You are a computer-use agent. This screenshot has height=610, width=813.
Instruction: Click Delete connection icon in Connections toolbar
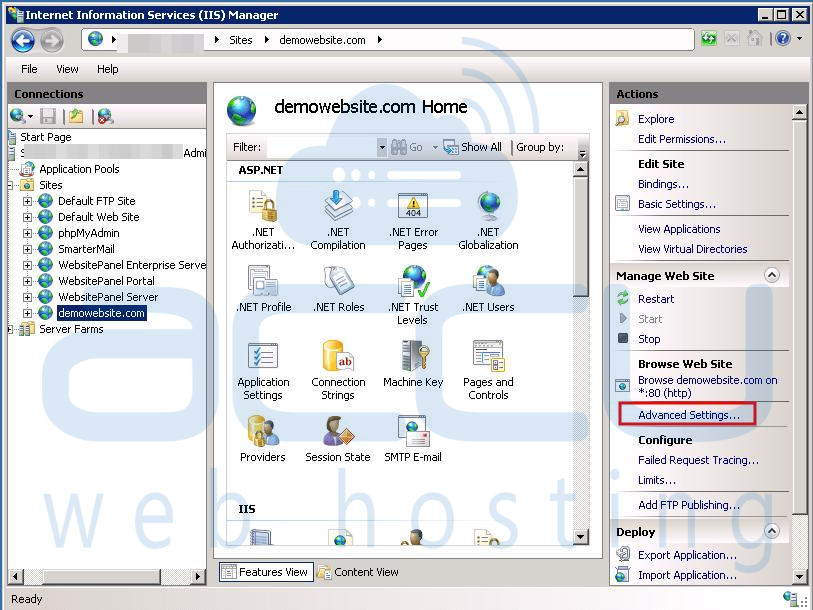[105, 116]
